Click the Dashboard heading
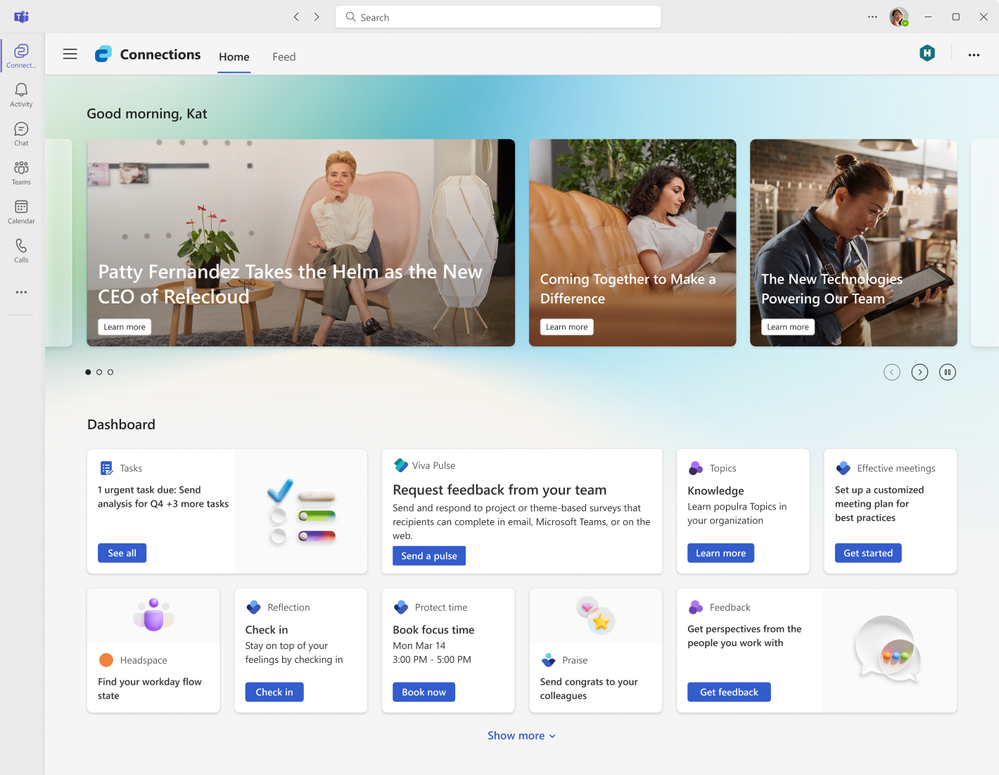Image resolution: width=999 pixels, height=775 pixels. (121, 424)
